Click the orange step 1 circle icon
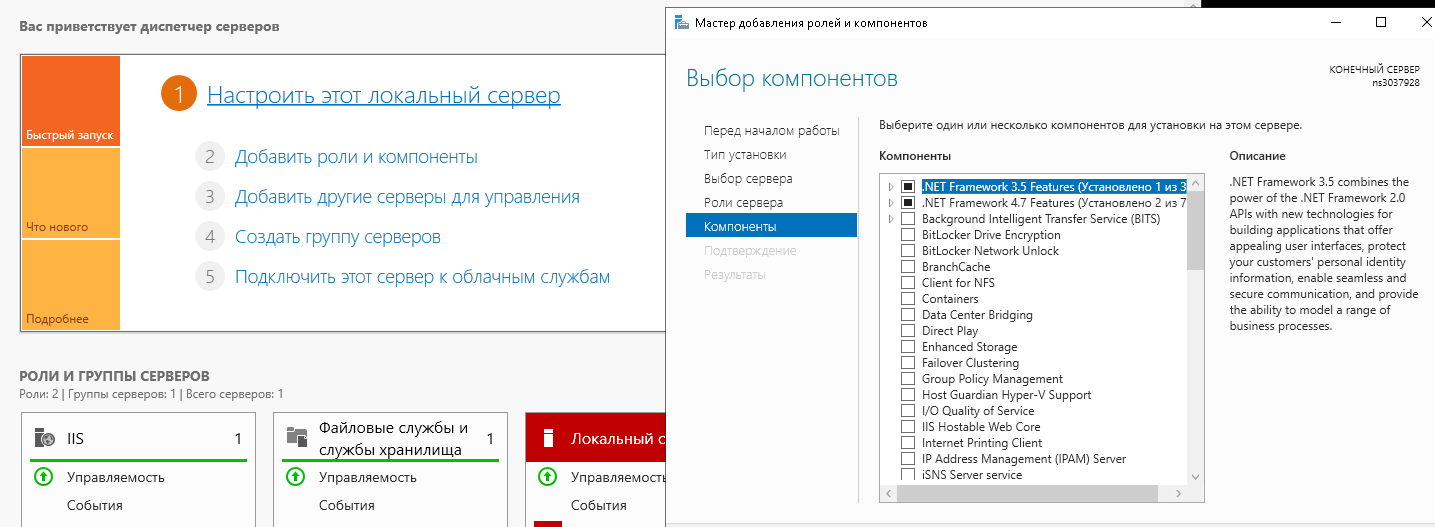 pos(178,95)
